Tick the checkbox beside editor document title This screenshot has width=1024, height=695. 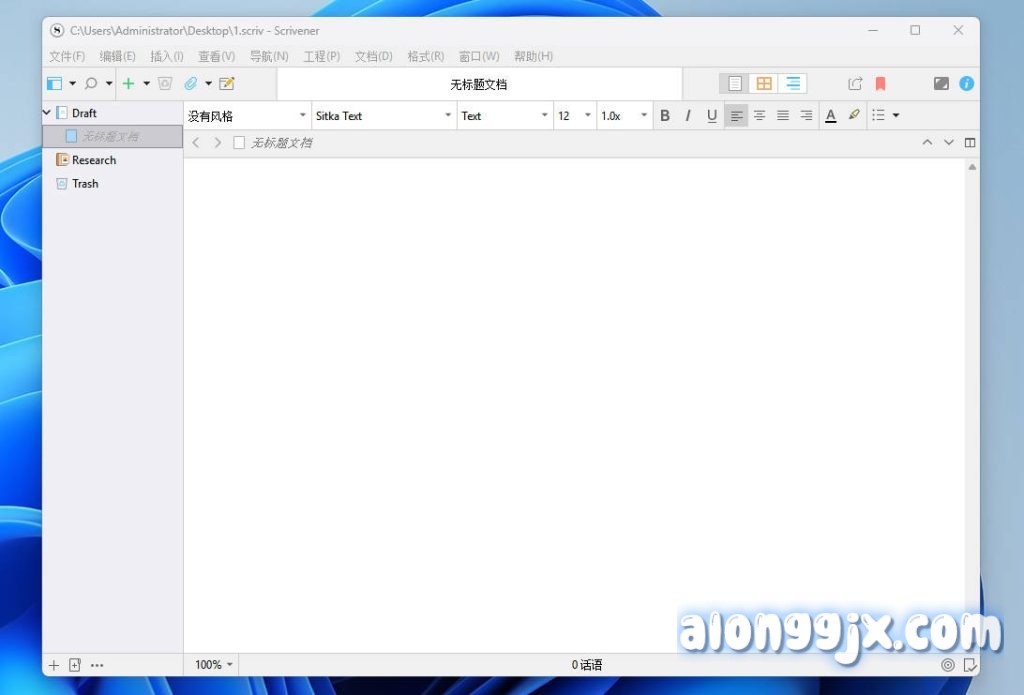point(239,143)
